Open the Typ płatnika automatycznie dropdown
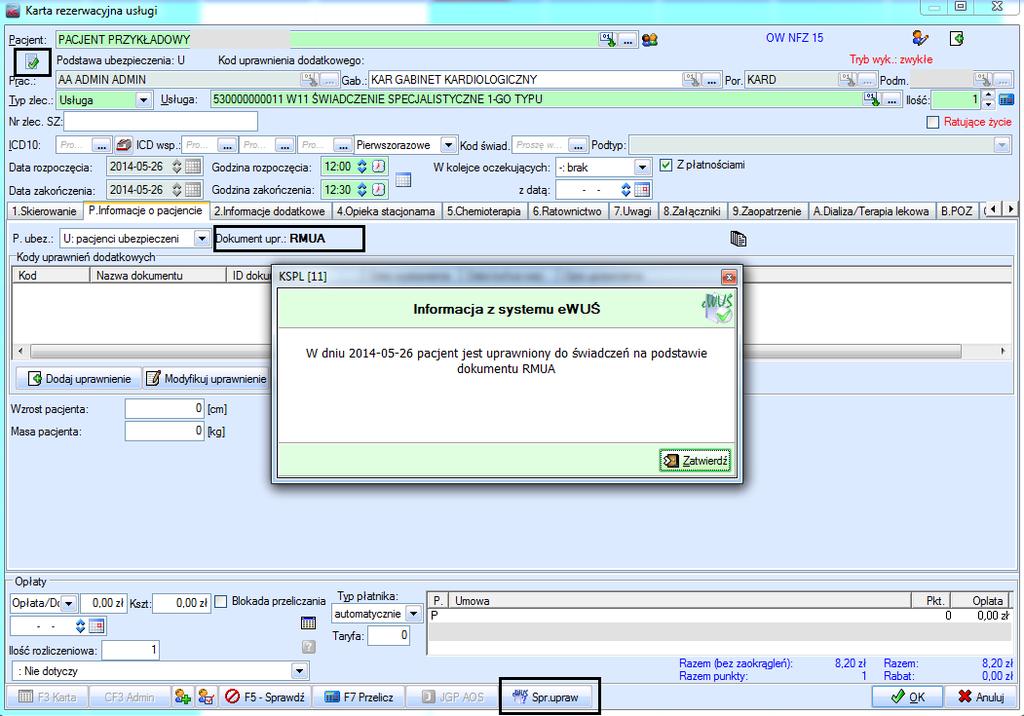Viewport: 1024px width, 716px height. pos(413,613)
